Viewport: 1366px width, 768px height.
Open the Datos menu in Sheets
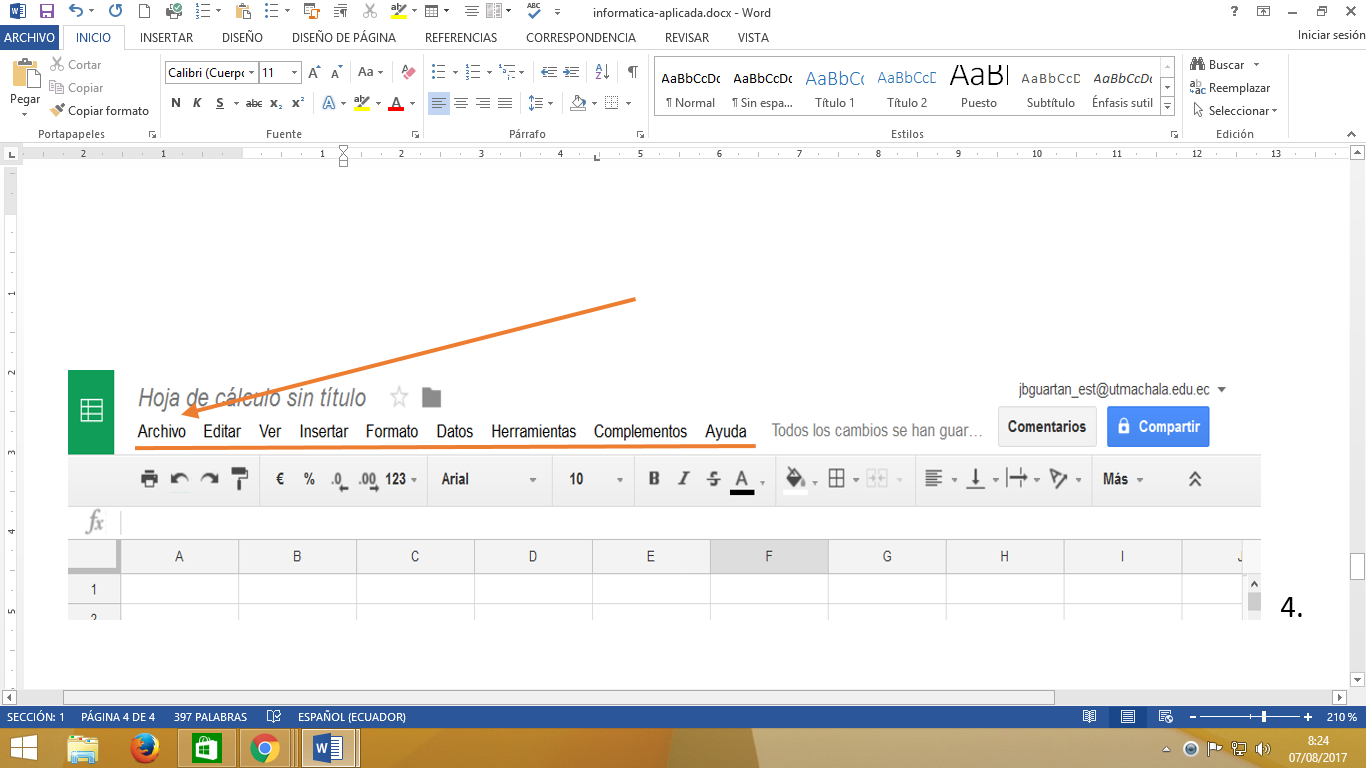pos(454,431)
